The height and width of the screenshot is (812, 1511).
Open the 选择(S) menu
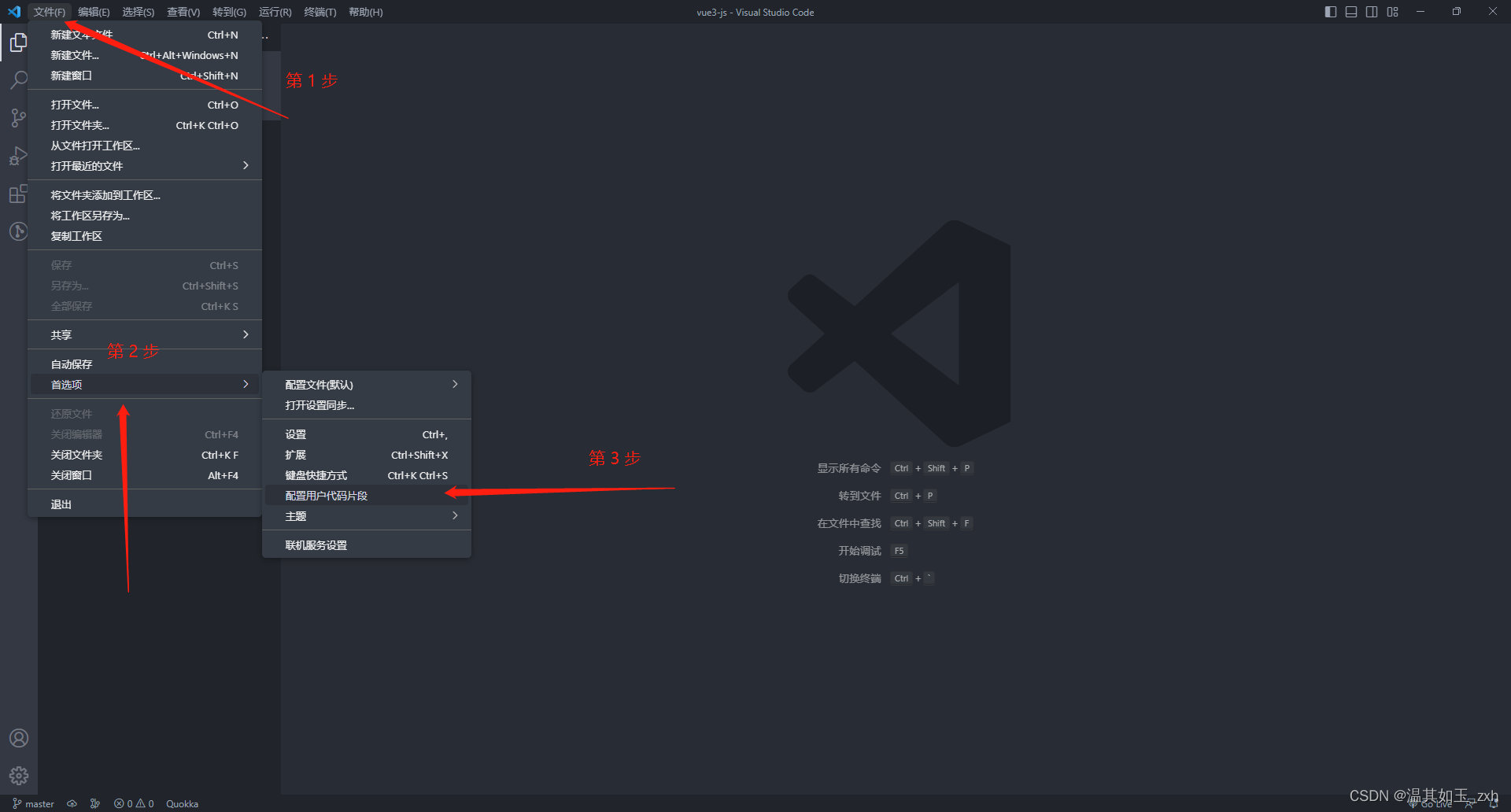coord(139,12)
